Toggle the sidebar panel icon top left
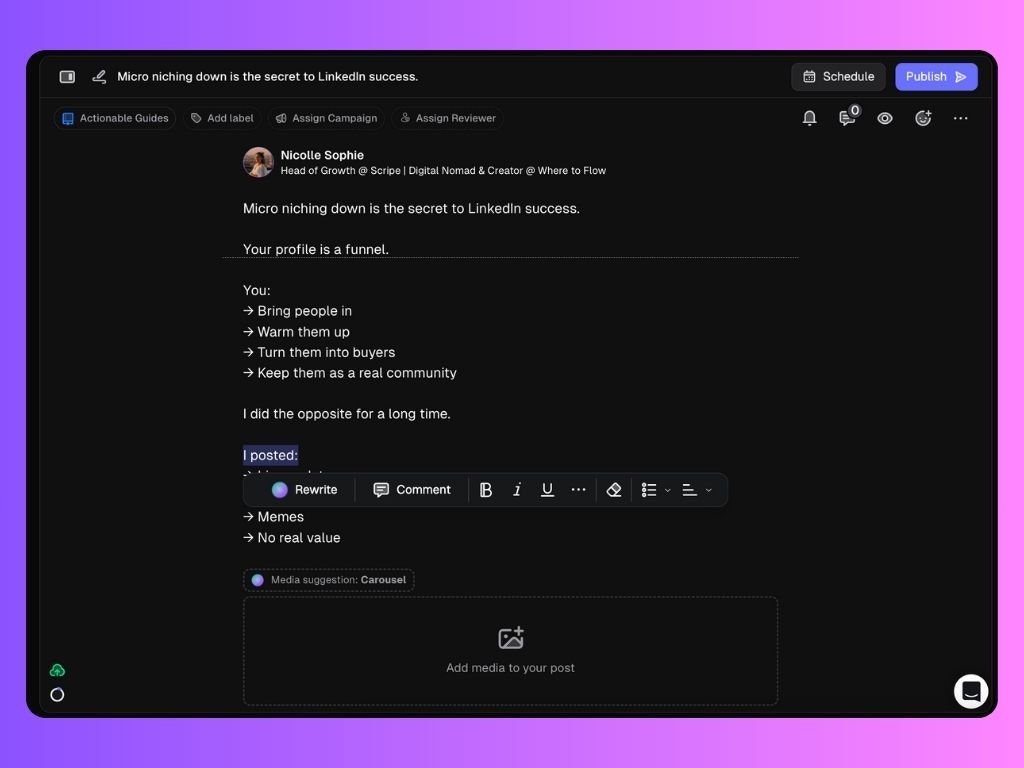Viewport: 1024px width, 768px height. [x=67, y=76]
